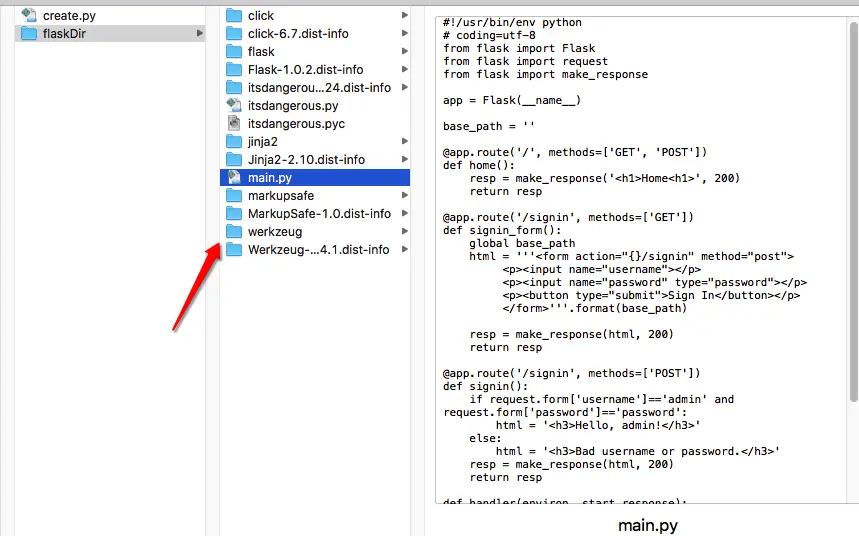Expand the Flask-1.0.2.dist-info arrow
859x536 pixels.
pos(404,70)
